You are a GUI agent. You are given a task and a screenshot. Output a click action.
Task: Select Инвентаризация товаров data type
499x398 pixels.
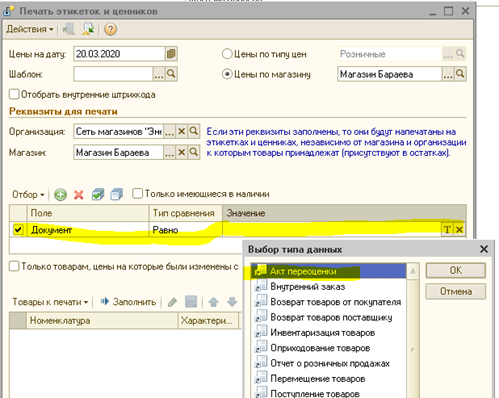pyautogui.click(x=329, y=333)
